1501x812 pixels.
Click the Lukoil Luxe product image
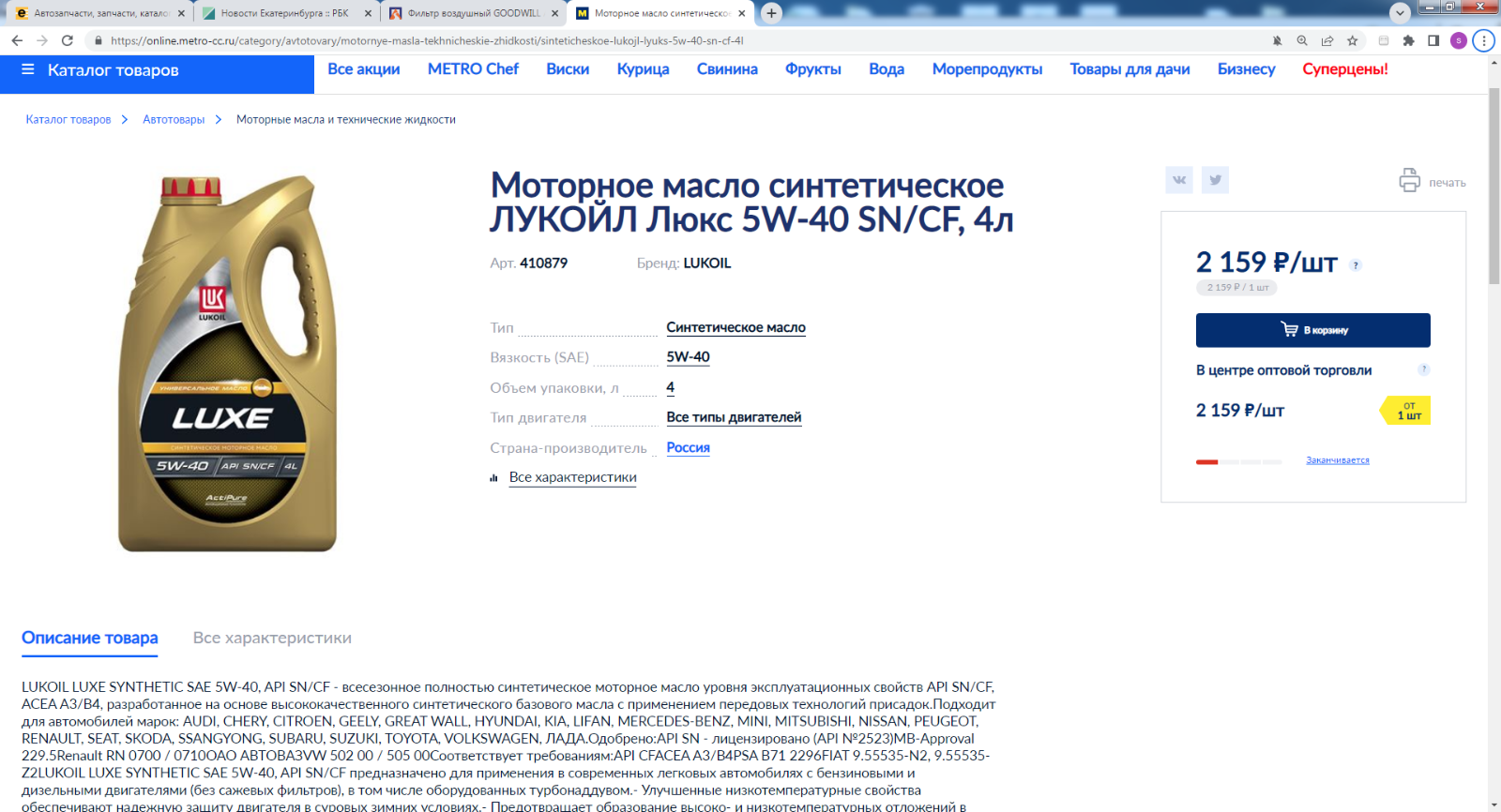[x=227, y=363]
